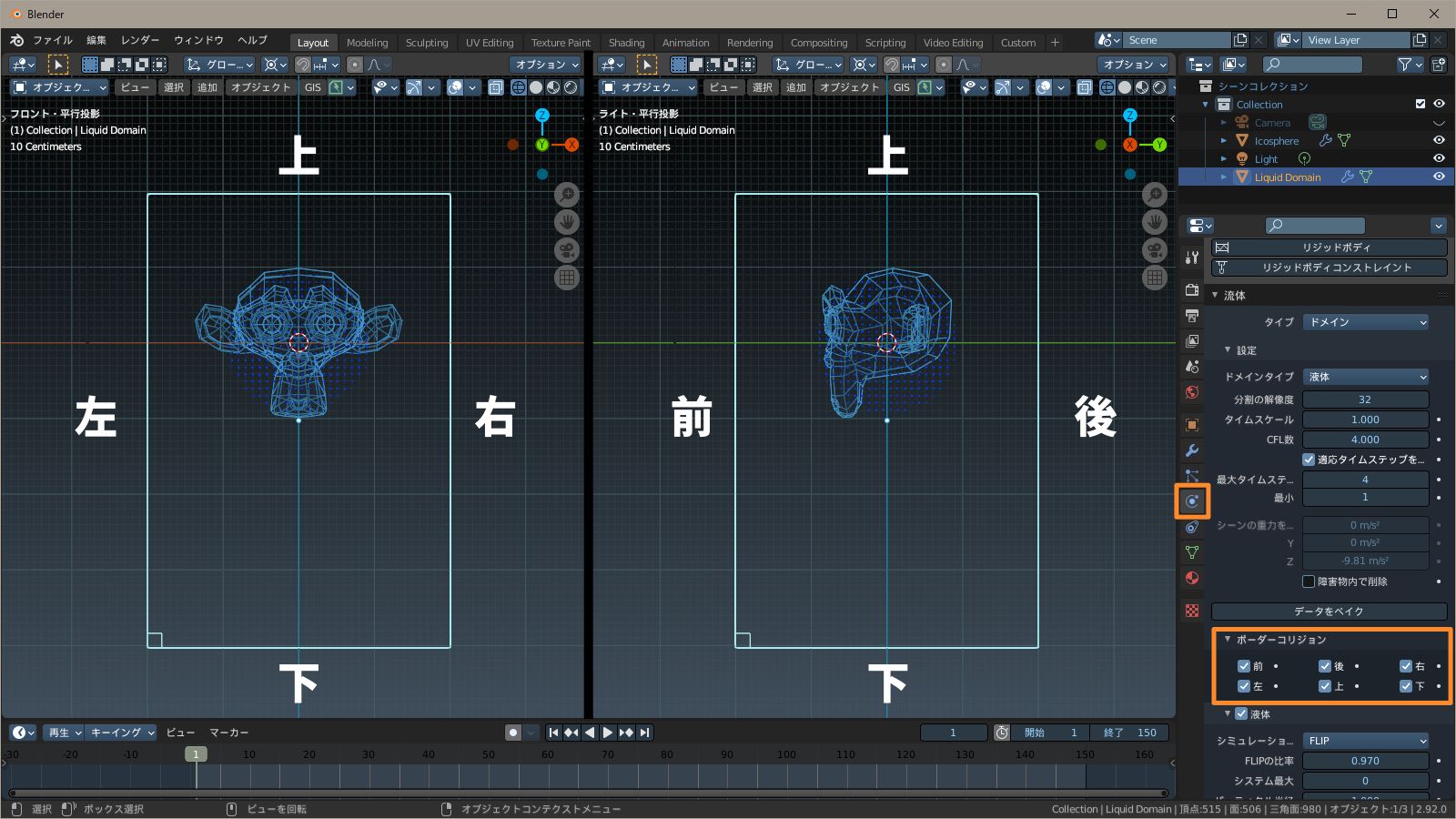Click the データをベイク button
The height and width of the screenshot is (819, 1456).
coord(1326,611)
